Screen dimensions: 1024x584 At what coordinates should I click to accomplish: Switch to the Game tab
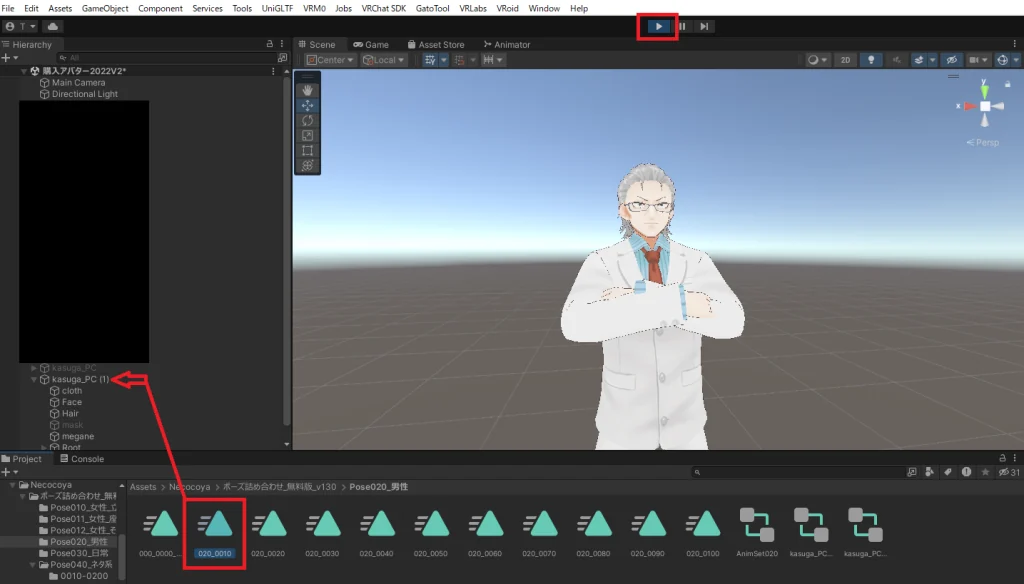click(x=371, y=44)
